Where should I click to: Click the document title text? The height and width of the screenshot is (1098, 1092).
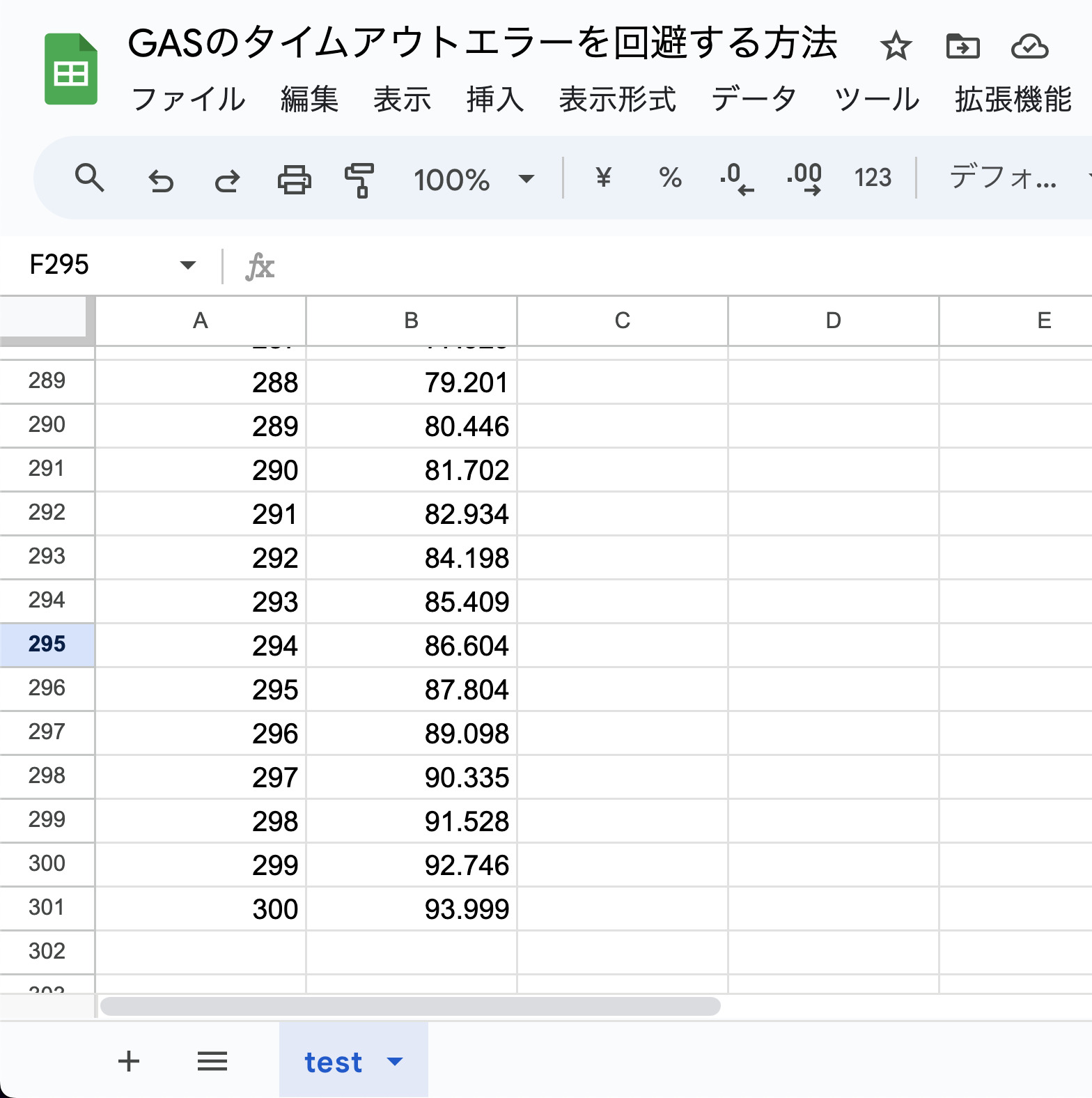click(x=483, y=43)
